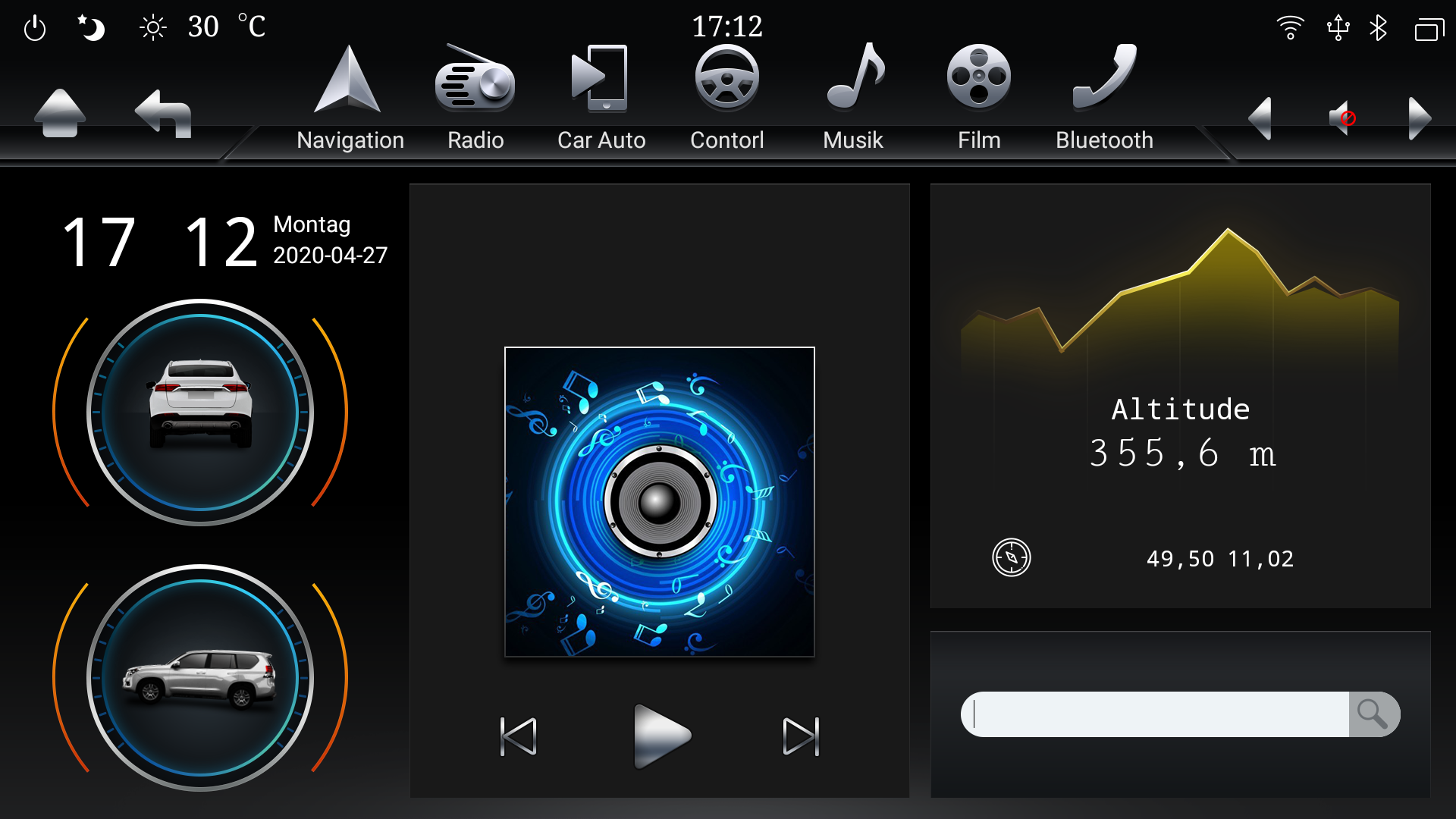This screenshot has width=1456, height=819.
Task: Tap the USB status icon
Action: pos(1338,28)
